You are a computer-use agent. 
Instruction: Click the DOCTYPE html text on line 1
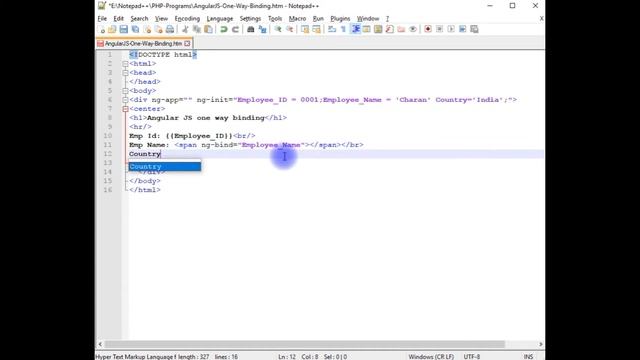(165, 55)
